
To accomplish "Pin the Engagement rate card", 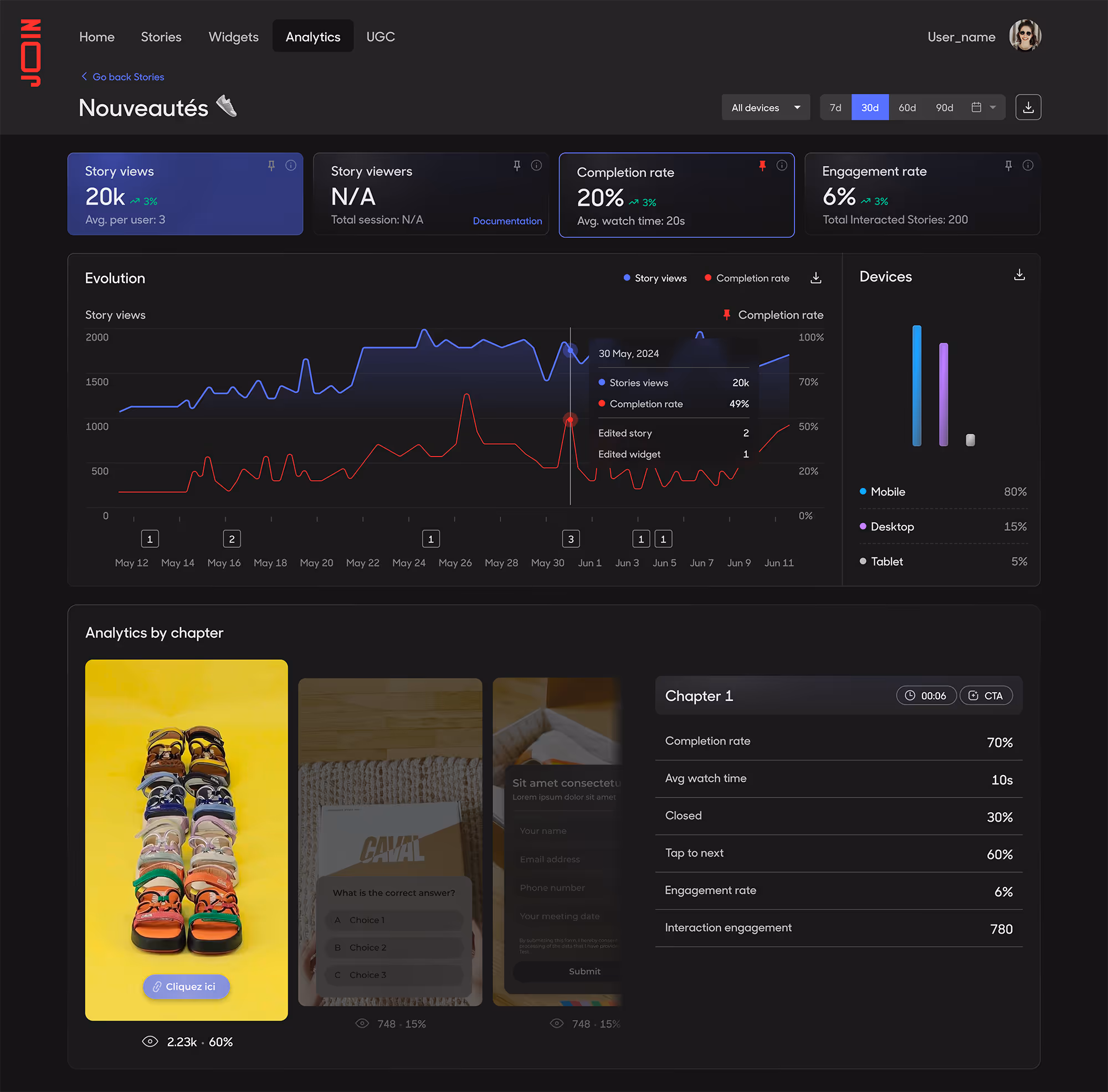I will pyautogui.click(x=1008, y=166).
